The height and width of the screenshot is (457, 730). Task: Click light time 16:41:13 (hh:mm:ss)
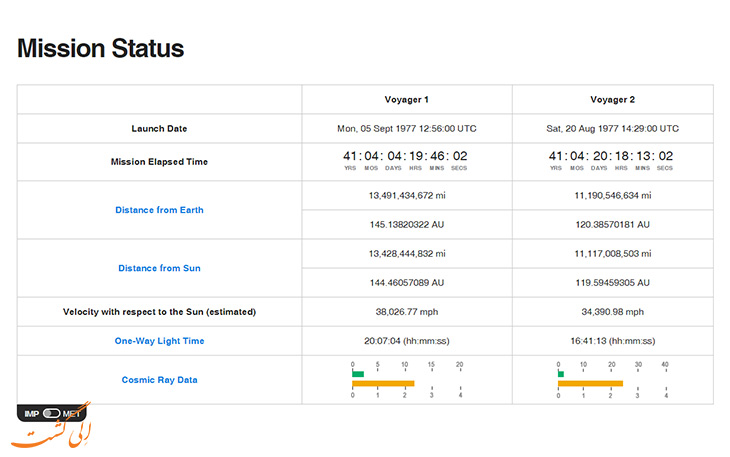tap(613, 341)
